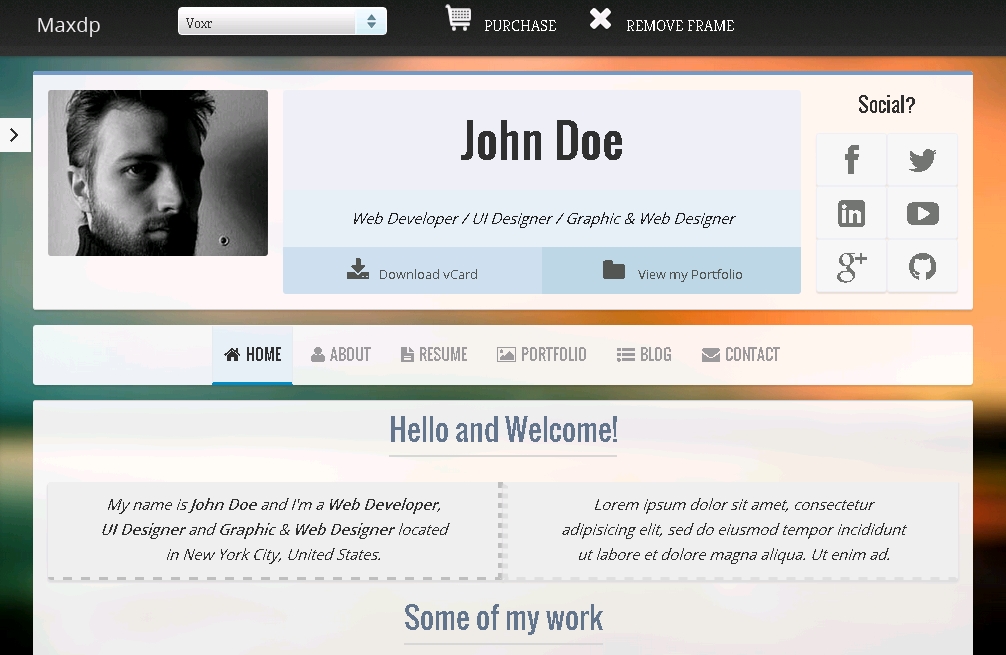The image size is (1006, 655).
Task: Click the GitHub social icon
Action: (922, 266)
